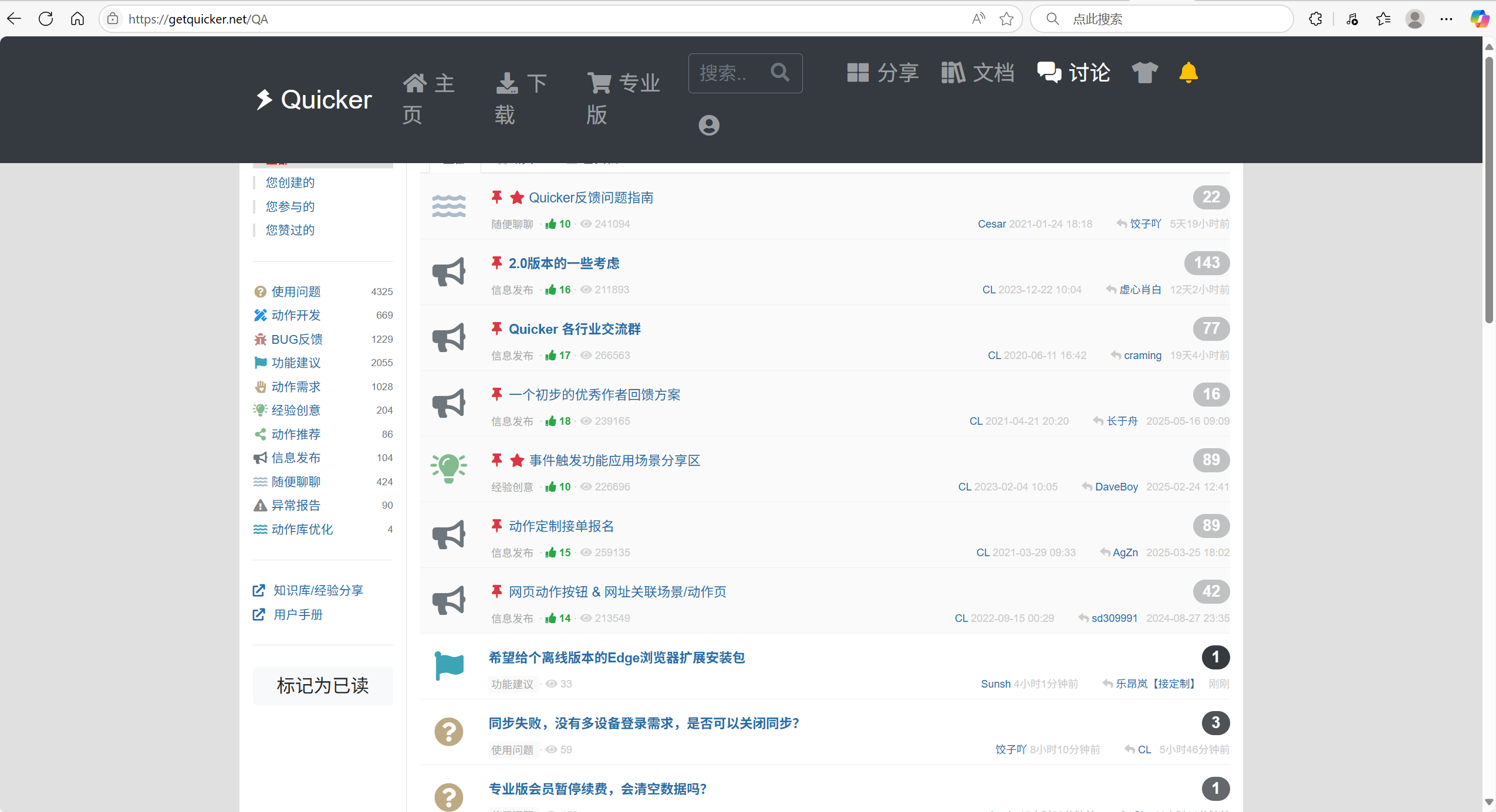Open the favorites list icon in toolbar
The width and height of the screenshot is (1496, 812).
[1383, 19]
